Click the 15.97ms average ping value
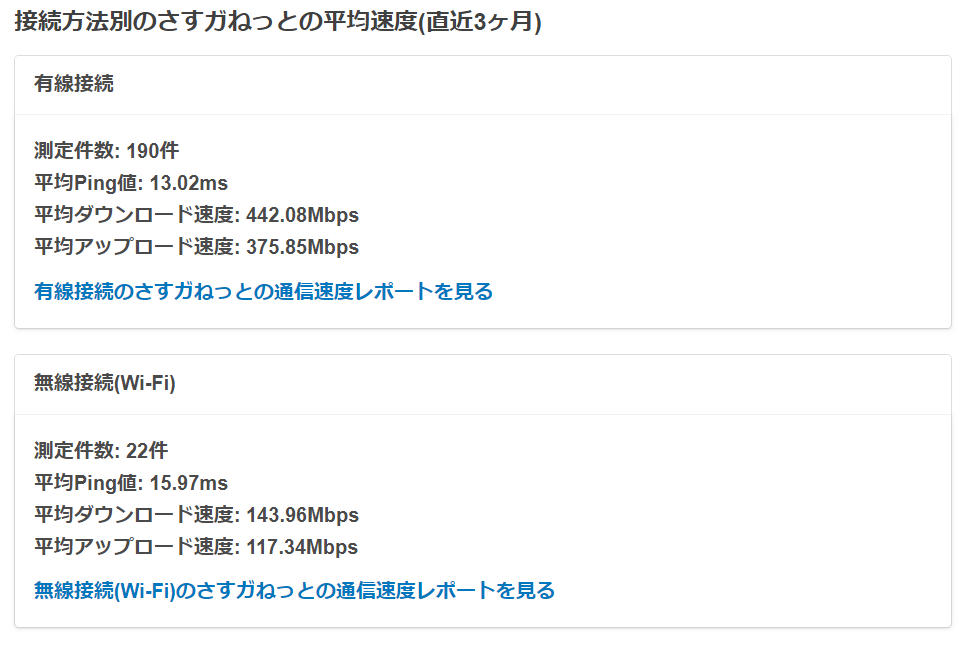The height and width of the screenshot is (648, 967). click(x=189, y=483)
